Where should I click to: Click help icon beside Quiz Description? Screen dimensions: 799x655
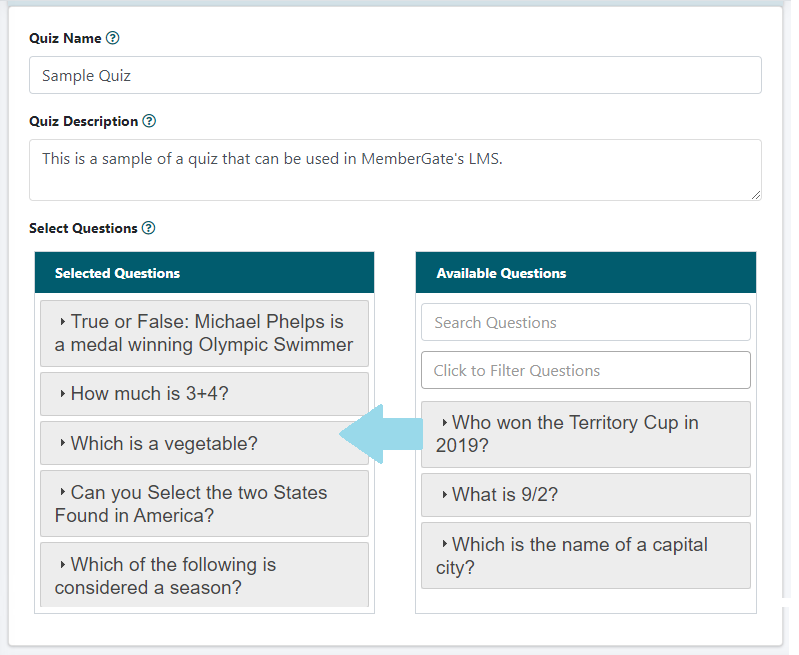149,121
